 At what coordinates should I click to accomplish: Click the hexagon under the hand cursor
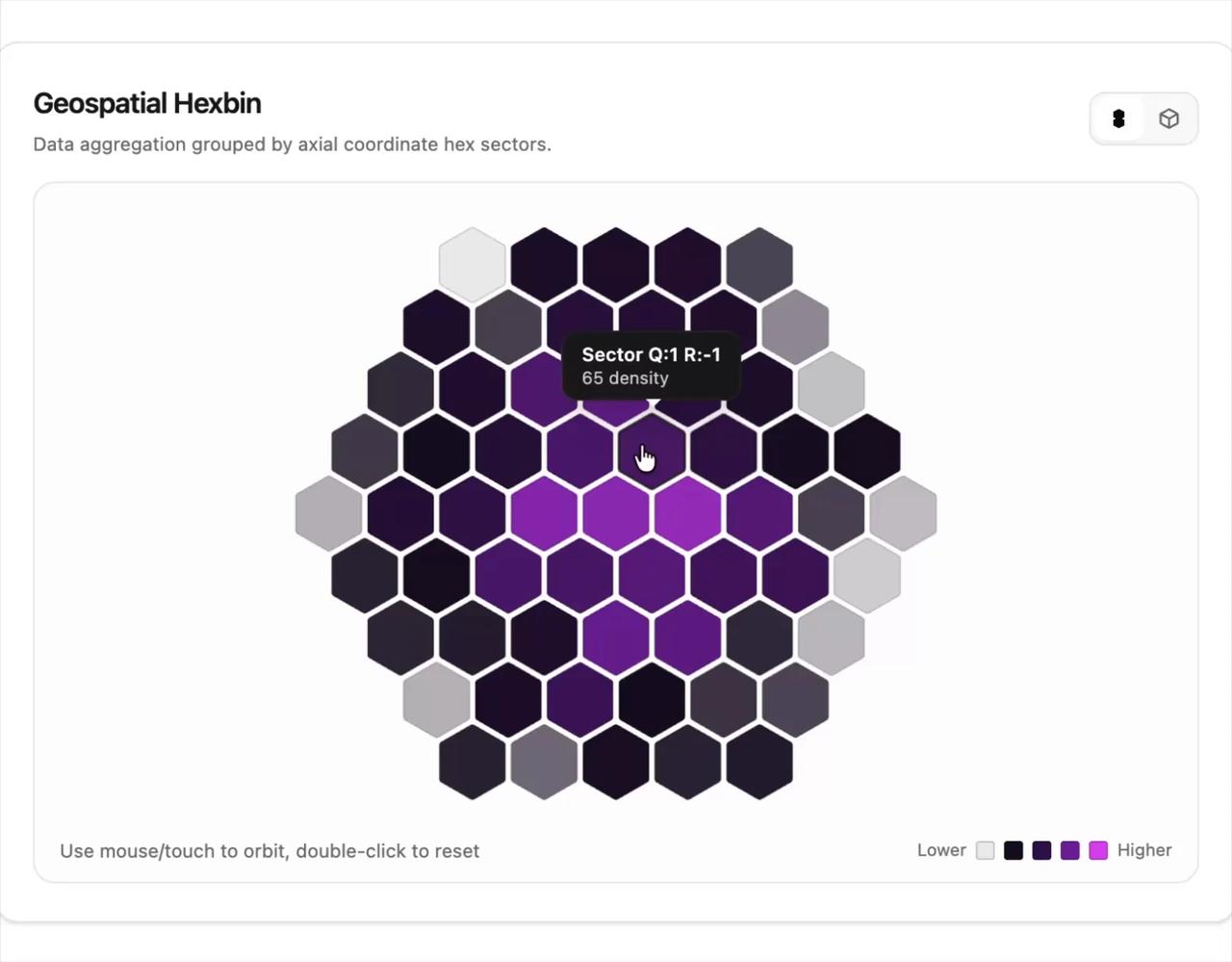[x=652, y=452]
